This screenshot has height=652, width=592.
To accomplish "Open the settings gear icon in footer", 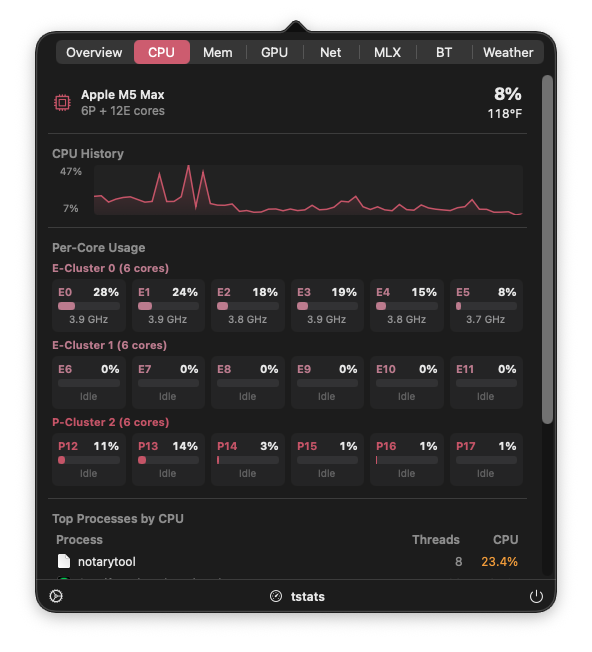I will 56,596.
